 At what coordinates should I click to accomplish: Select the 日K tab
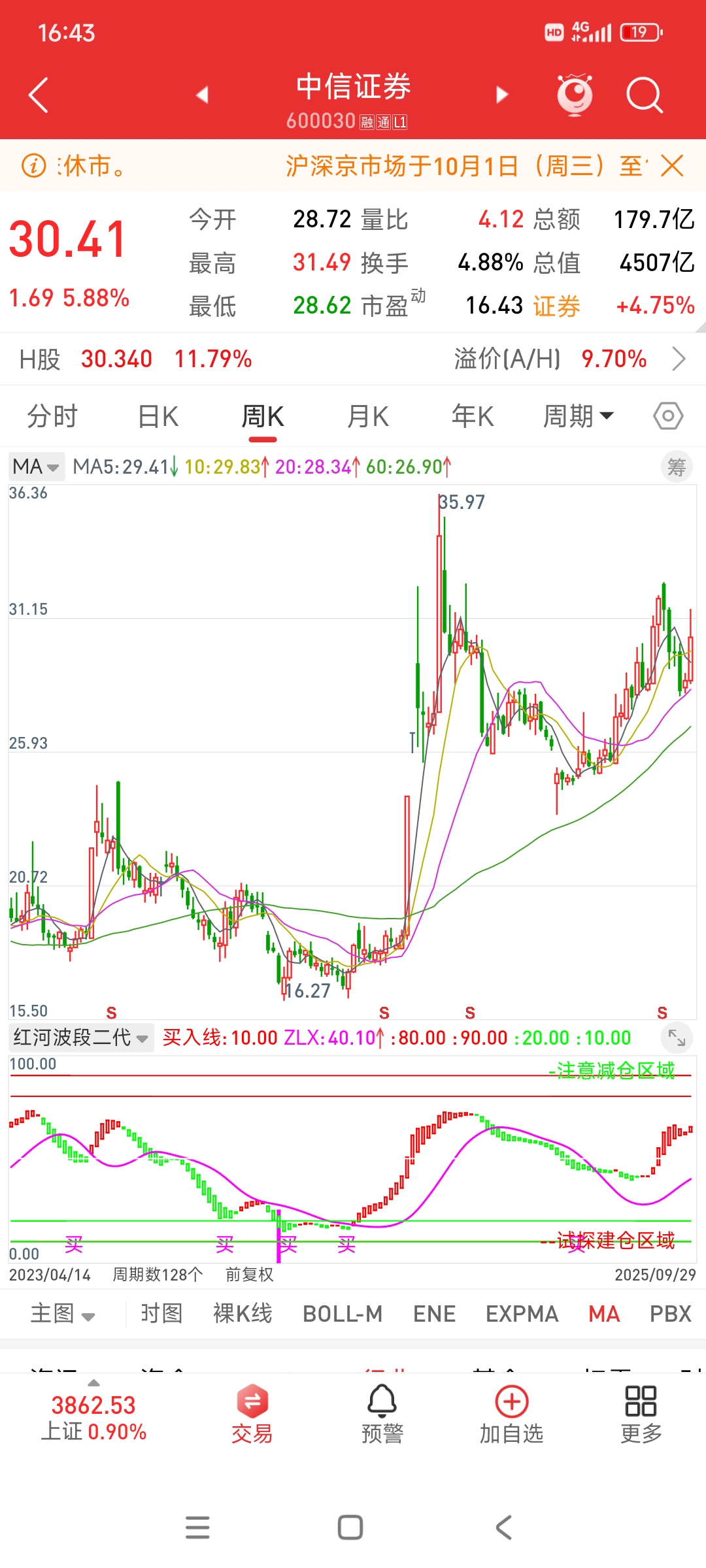tap(158, 416)
